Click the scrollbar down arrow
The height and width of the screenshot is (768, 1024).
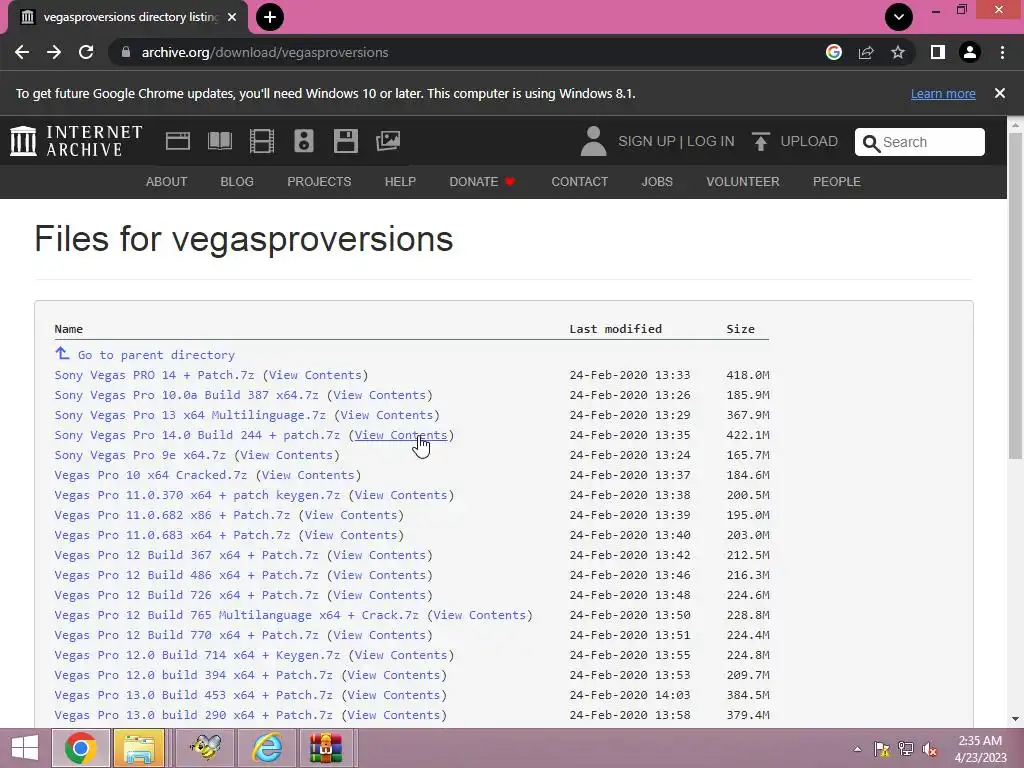tap(1016, 720)
